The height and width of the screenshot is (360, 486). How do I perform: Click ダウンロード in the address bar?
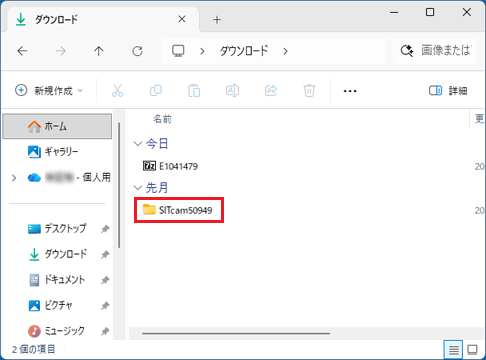click(x=244, y=51)
